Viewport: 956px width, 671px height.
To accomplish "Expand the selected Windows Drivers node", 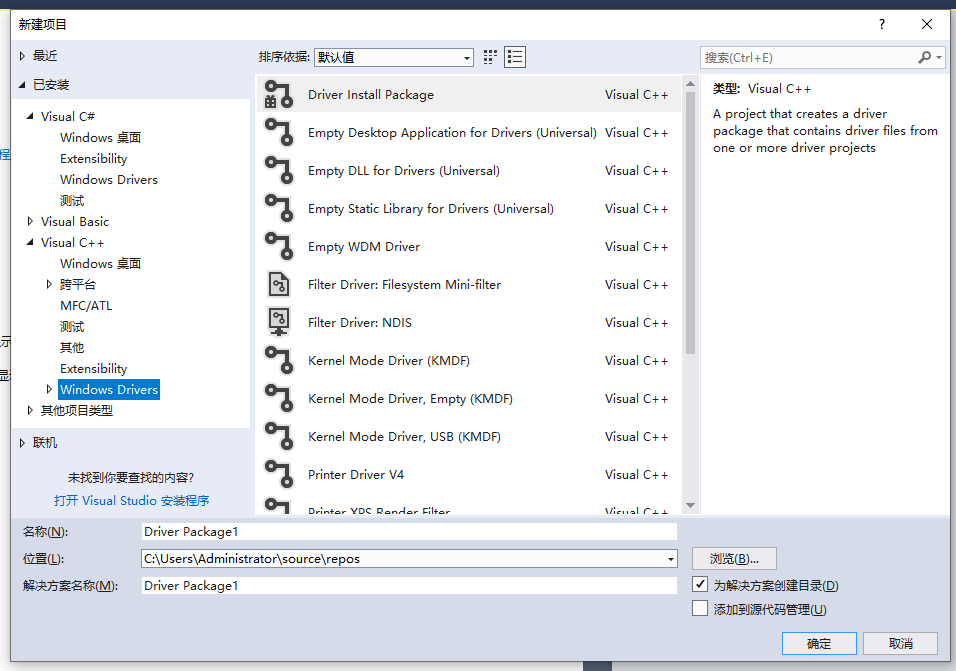I will [x=49, y=389].
